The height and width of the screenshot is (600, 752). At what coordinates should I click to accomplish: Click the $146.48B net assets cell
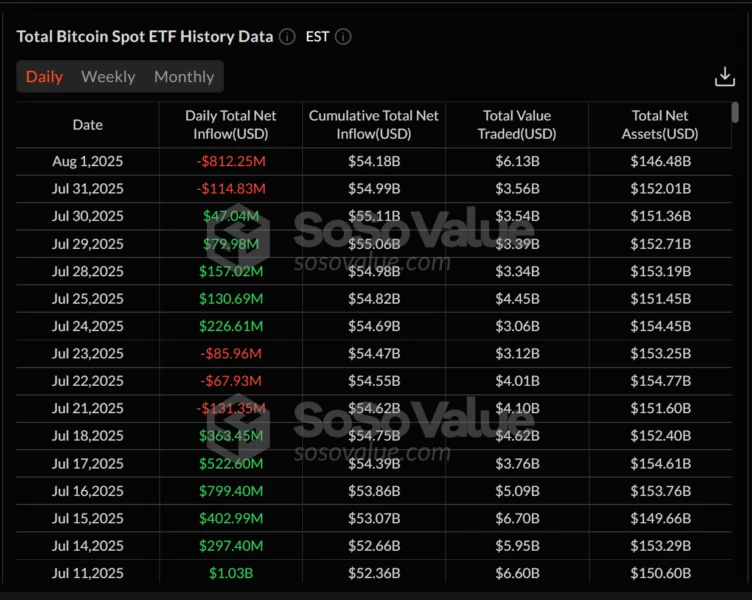660,161
